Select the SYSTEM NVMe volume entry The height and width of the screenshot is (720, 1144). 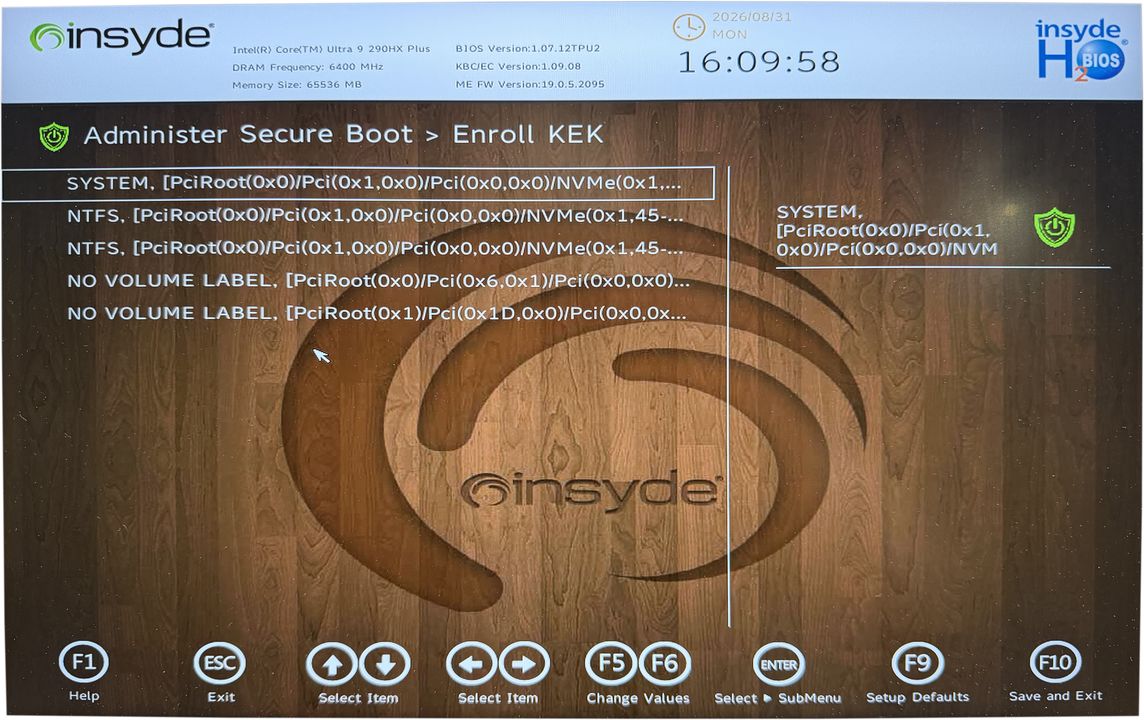coord(358,184)
